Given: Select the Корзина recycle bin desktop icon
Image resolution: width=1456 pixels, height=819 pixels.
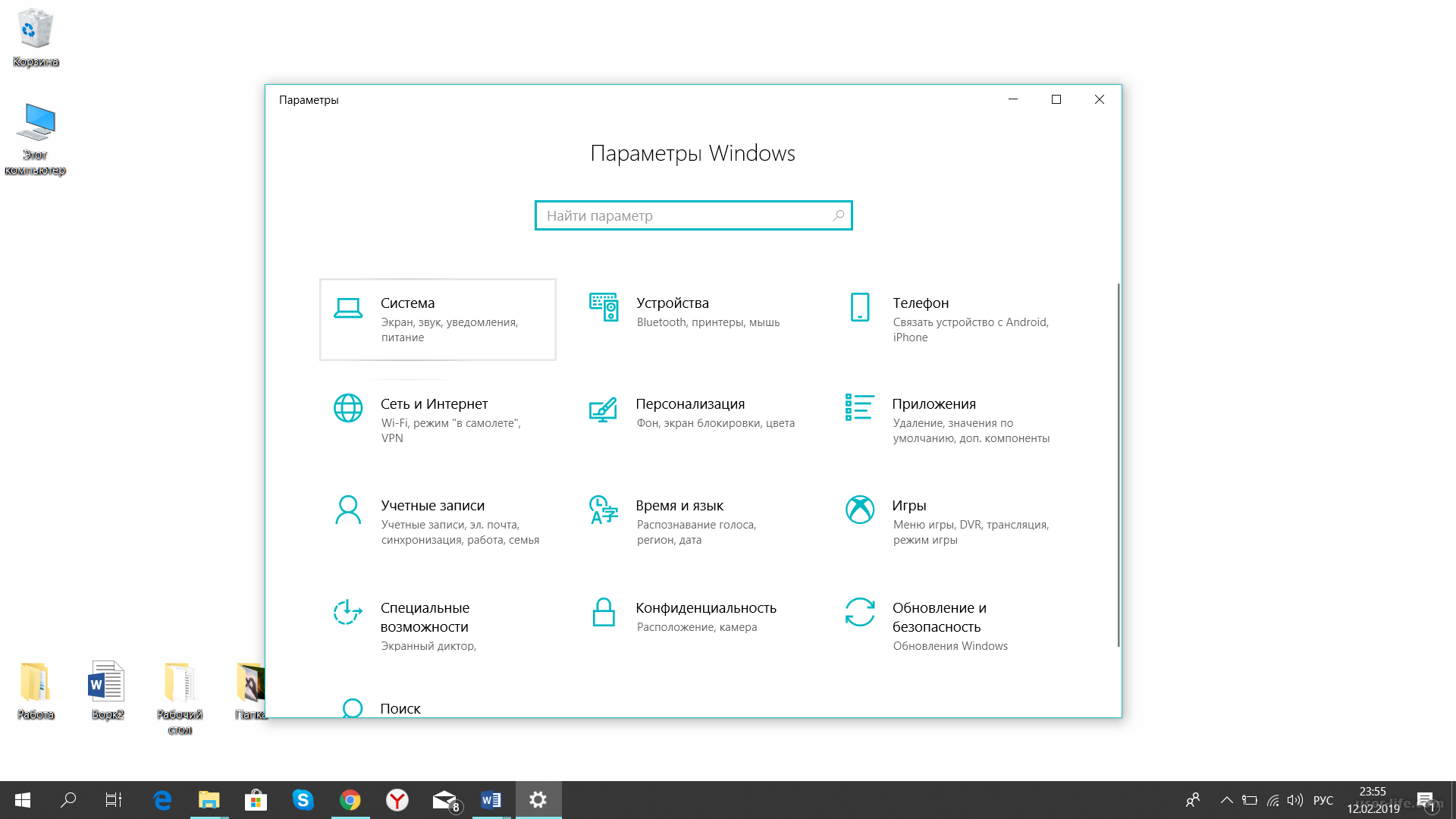Looking at the screenshot, I should click(35, 37).
